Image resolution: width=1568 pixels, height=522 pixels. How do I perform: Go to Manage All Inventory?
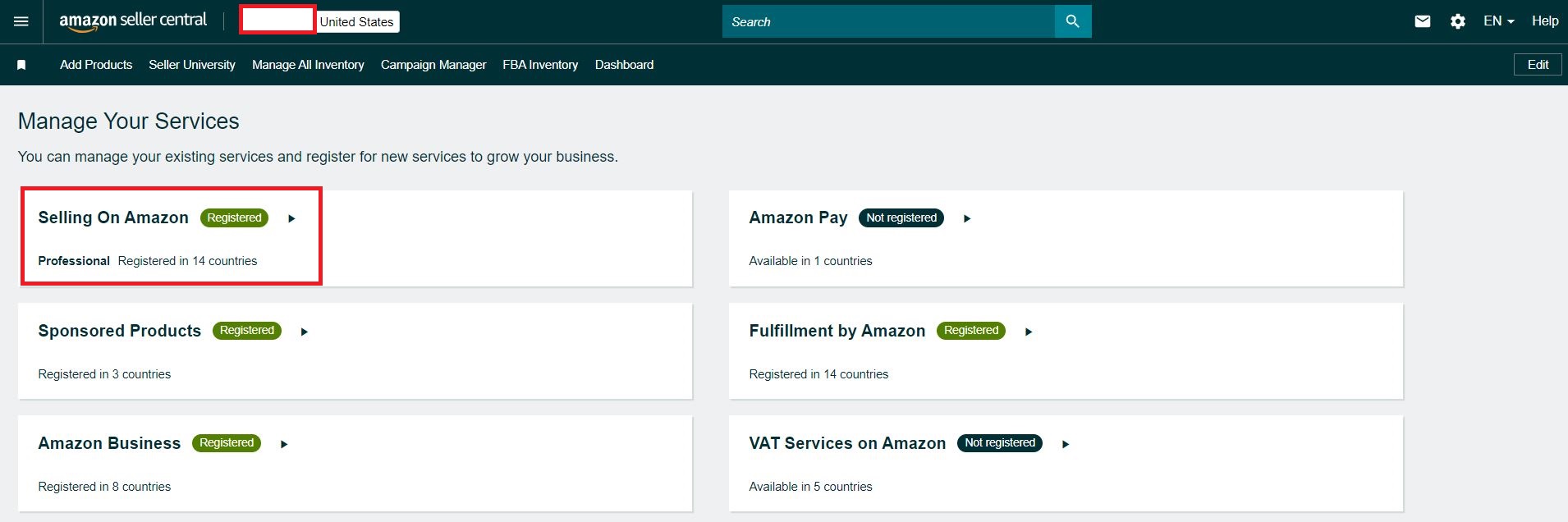pyautogui.click(x=308, y=65)
